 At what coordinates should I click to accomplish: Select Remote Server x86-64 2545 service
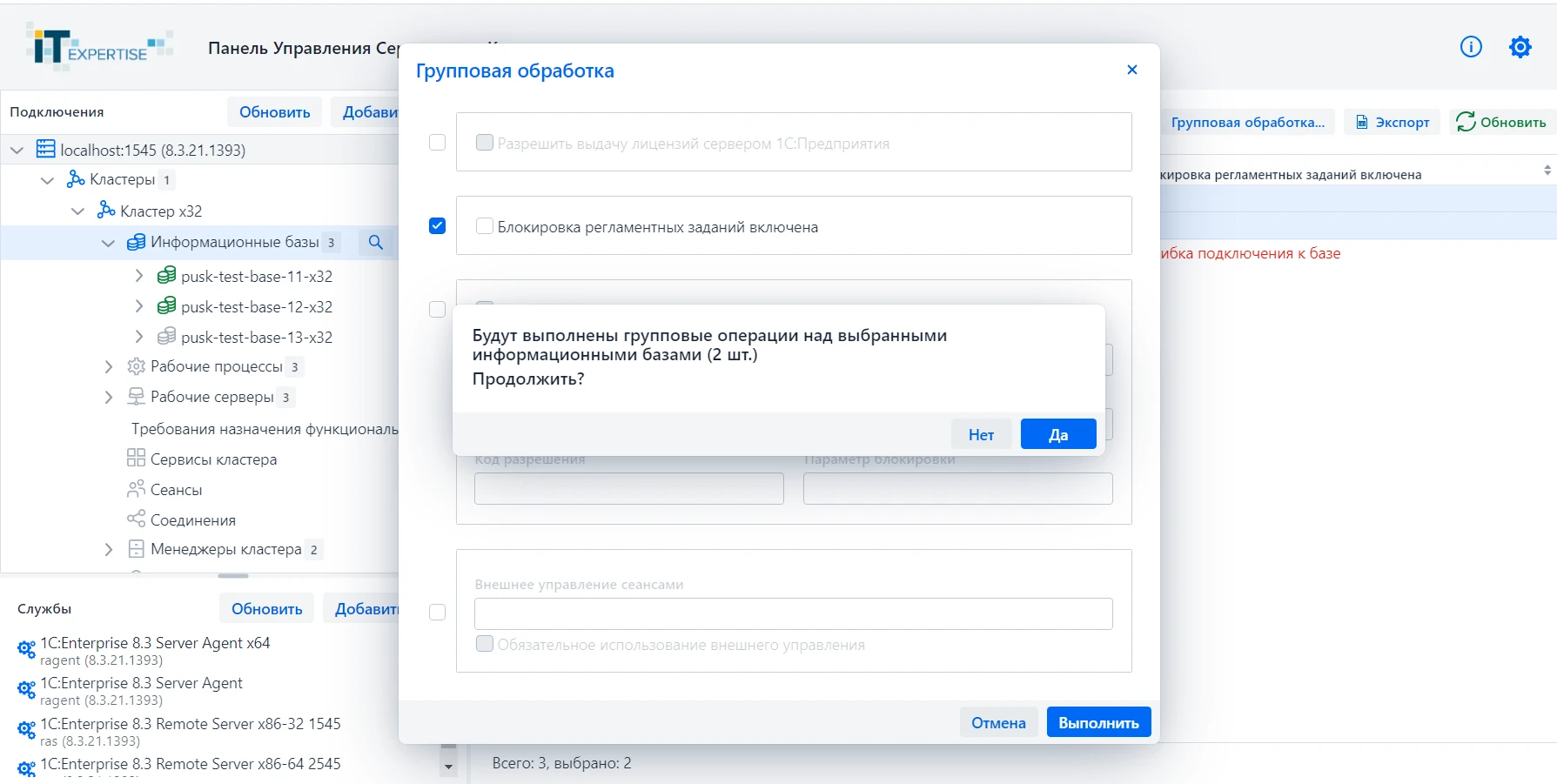point(191,764)
